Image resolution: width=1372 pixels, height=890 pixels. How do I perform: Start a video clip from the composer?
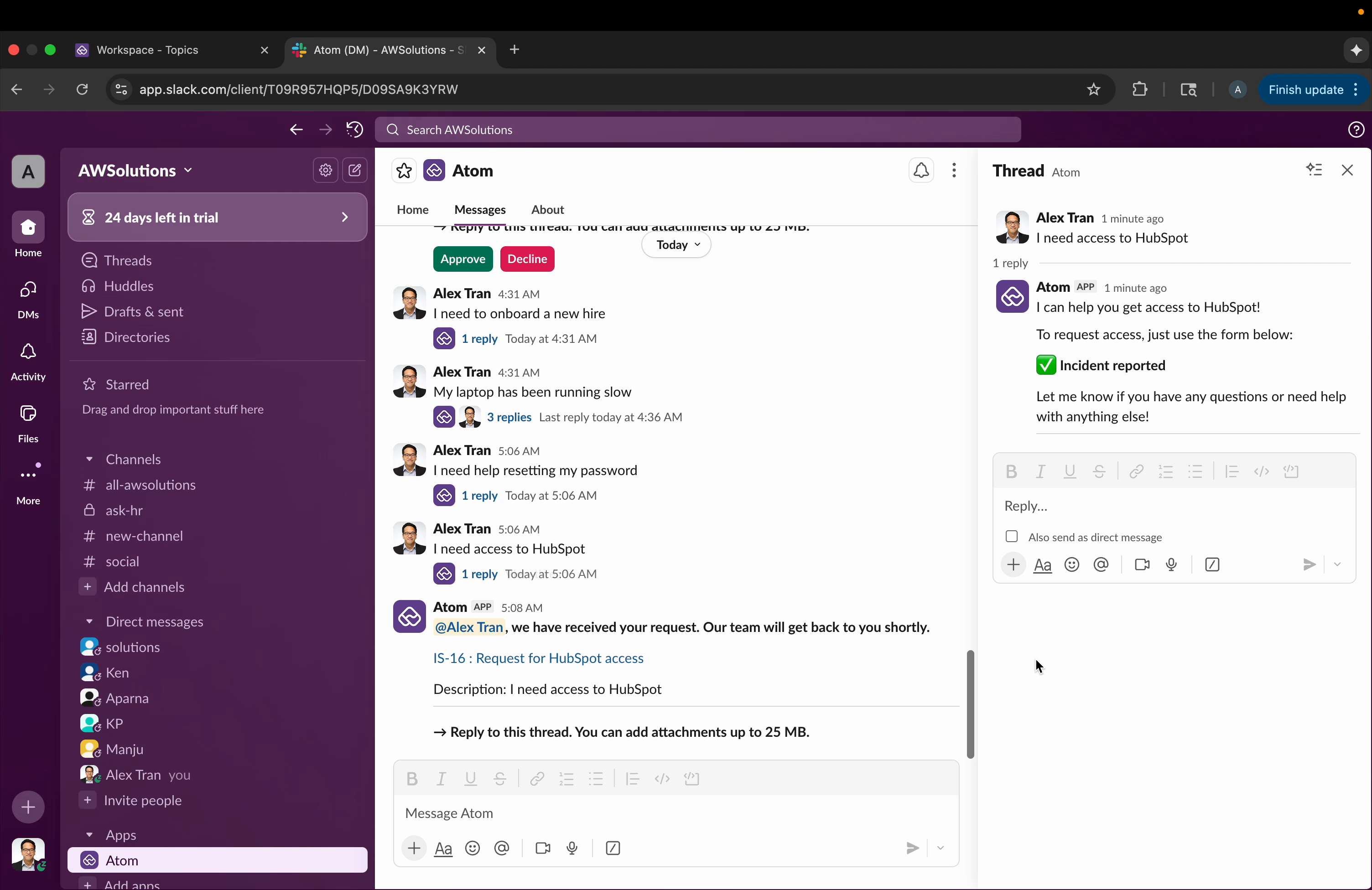point(542,849)
